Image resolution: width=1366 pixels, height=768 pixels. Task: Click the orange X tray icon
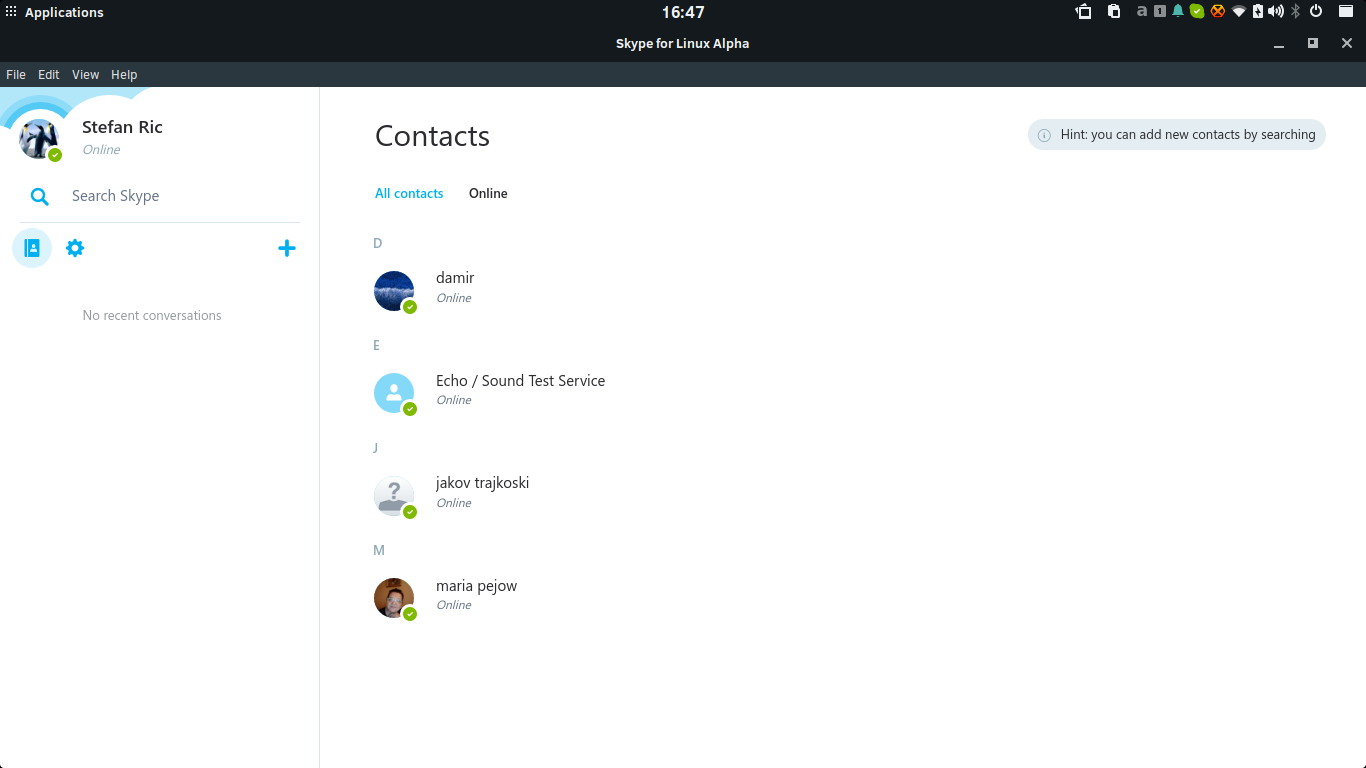1218,11
